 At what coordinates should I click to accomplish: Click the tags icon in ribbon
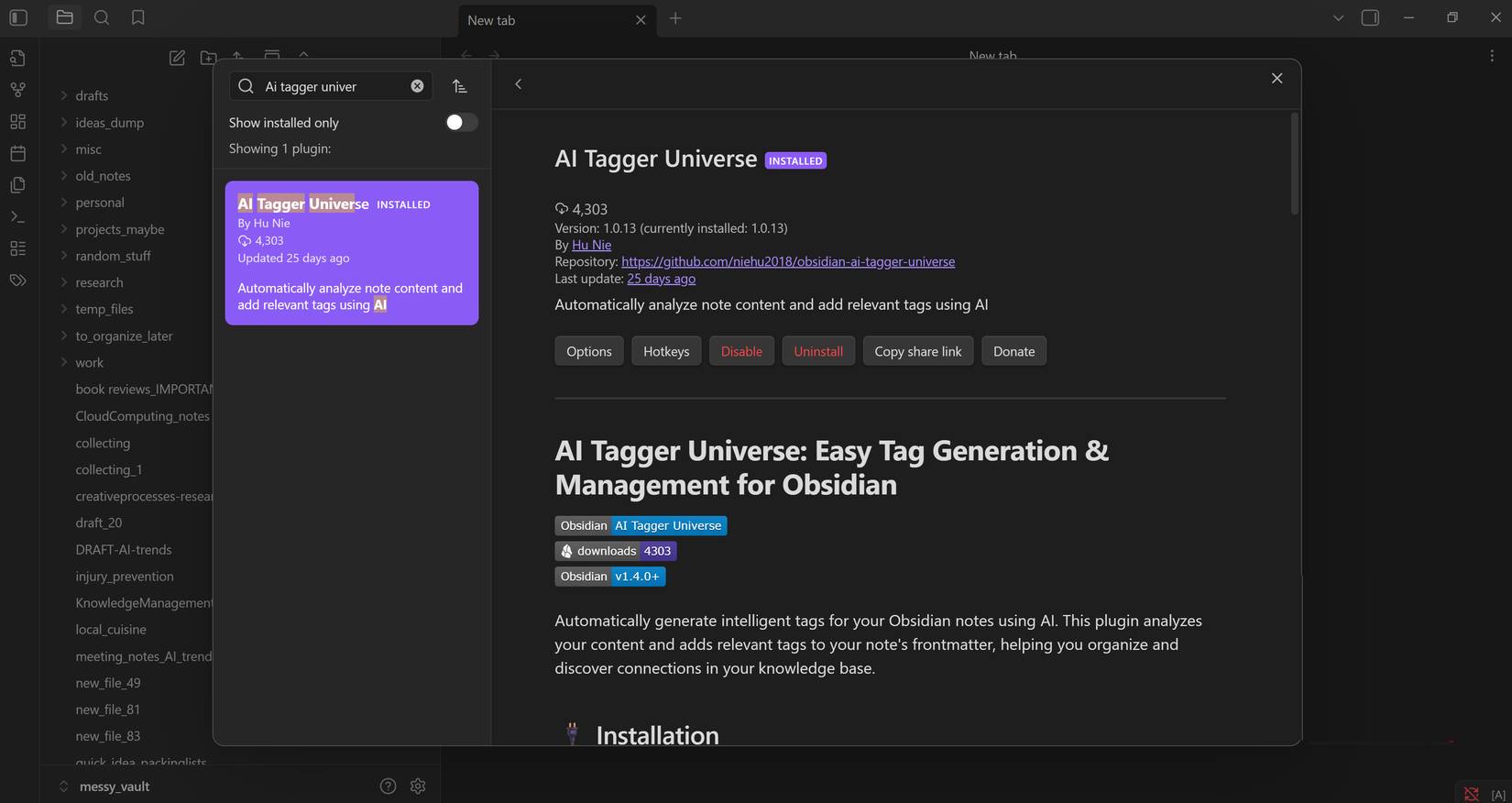point(17,280)
